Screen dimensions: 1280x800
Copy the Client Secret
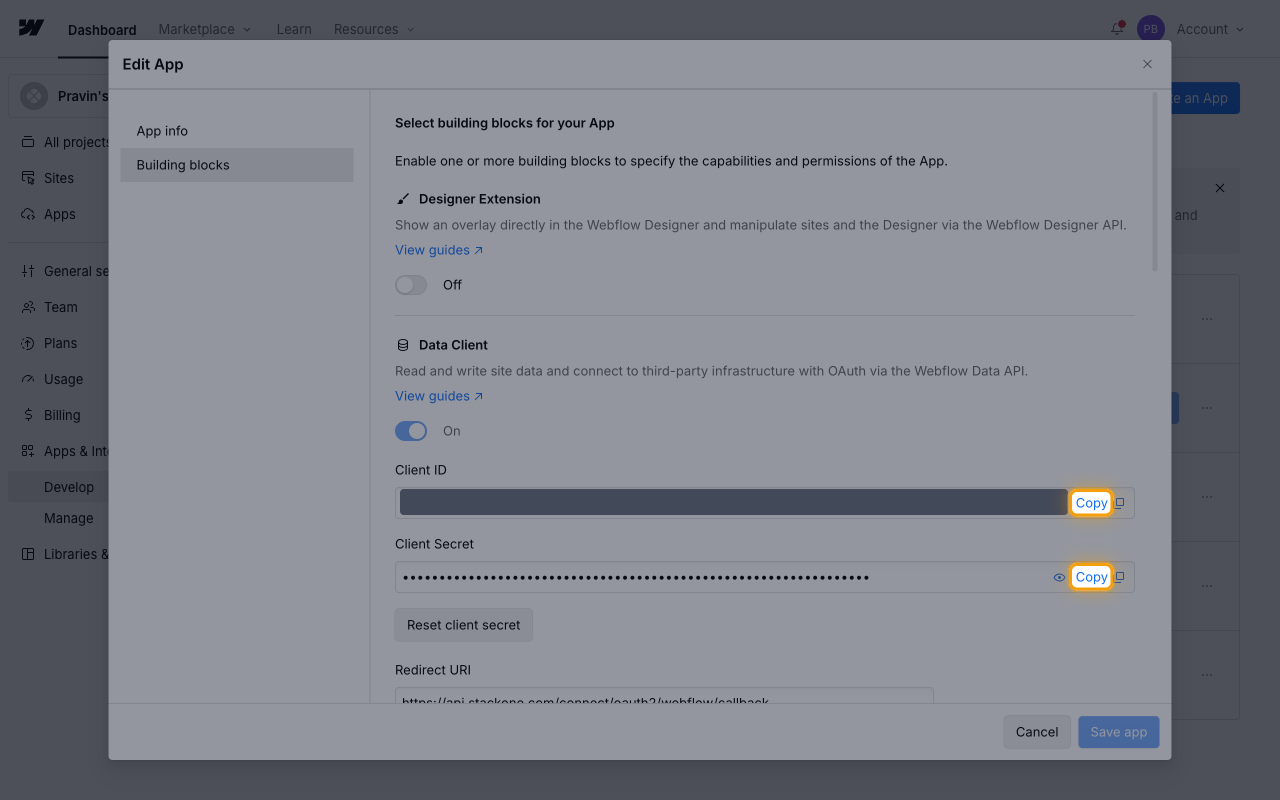pyautogui.click(x=1091, y=577)
